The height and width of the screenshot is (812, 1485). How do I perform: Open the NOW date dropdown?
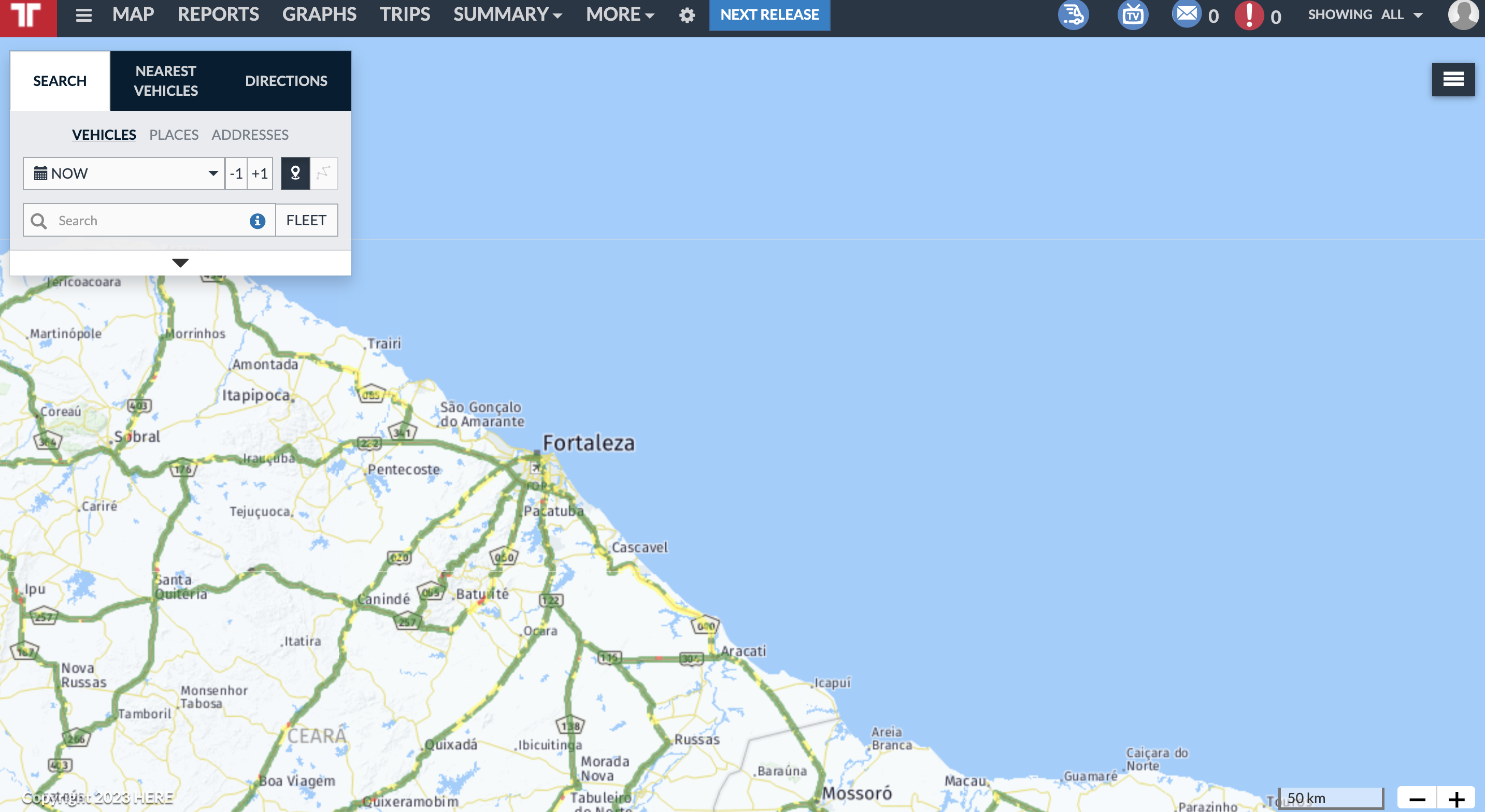(x=123, y=173)
